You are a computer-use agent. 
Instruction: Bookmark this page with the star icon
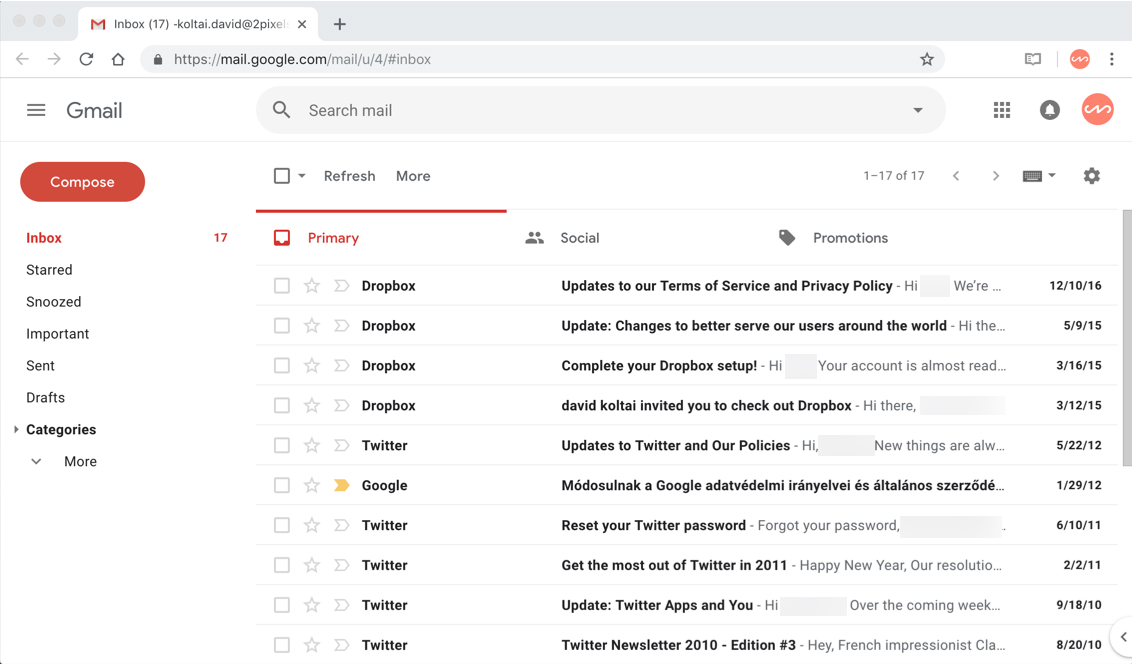(926, 59)
